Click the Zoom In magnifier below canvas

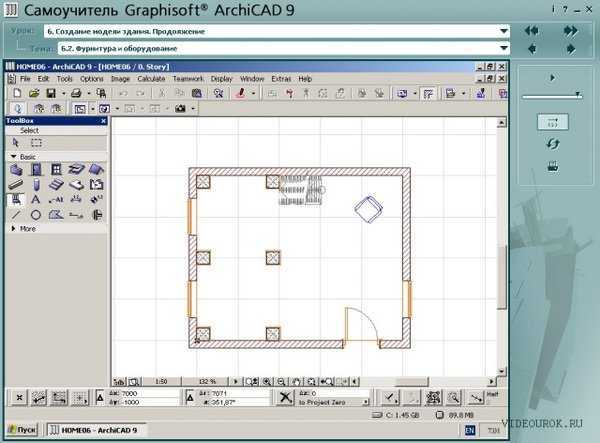tap(267, 381)
